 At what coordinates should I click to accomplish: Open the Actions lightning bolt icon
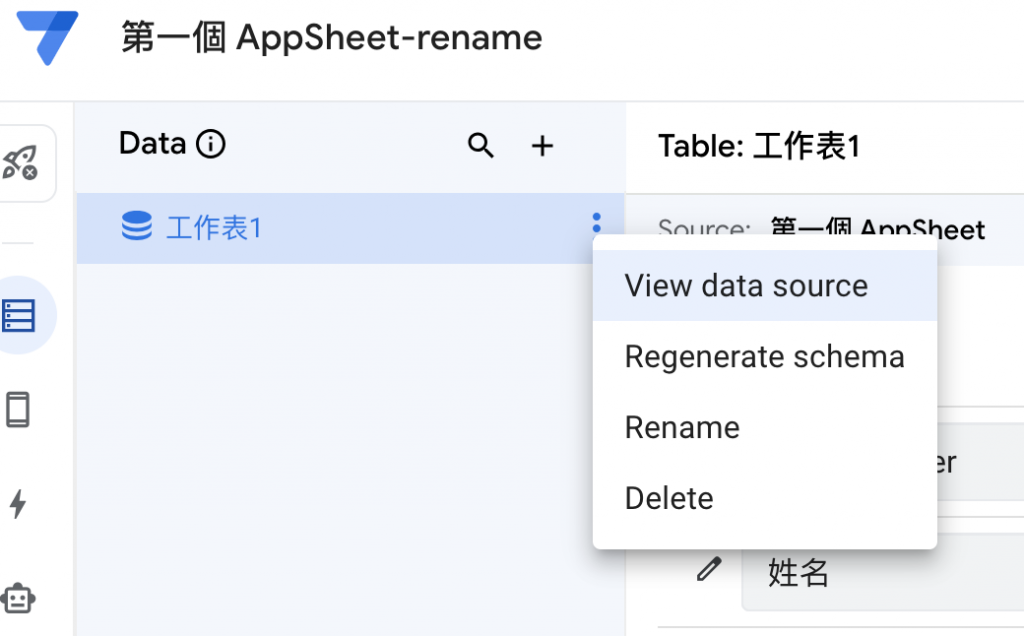[x=18, y=504]
